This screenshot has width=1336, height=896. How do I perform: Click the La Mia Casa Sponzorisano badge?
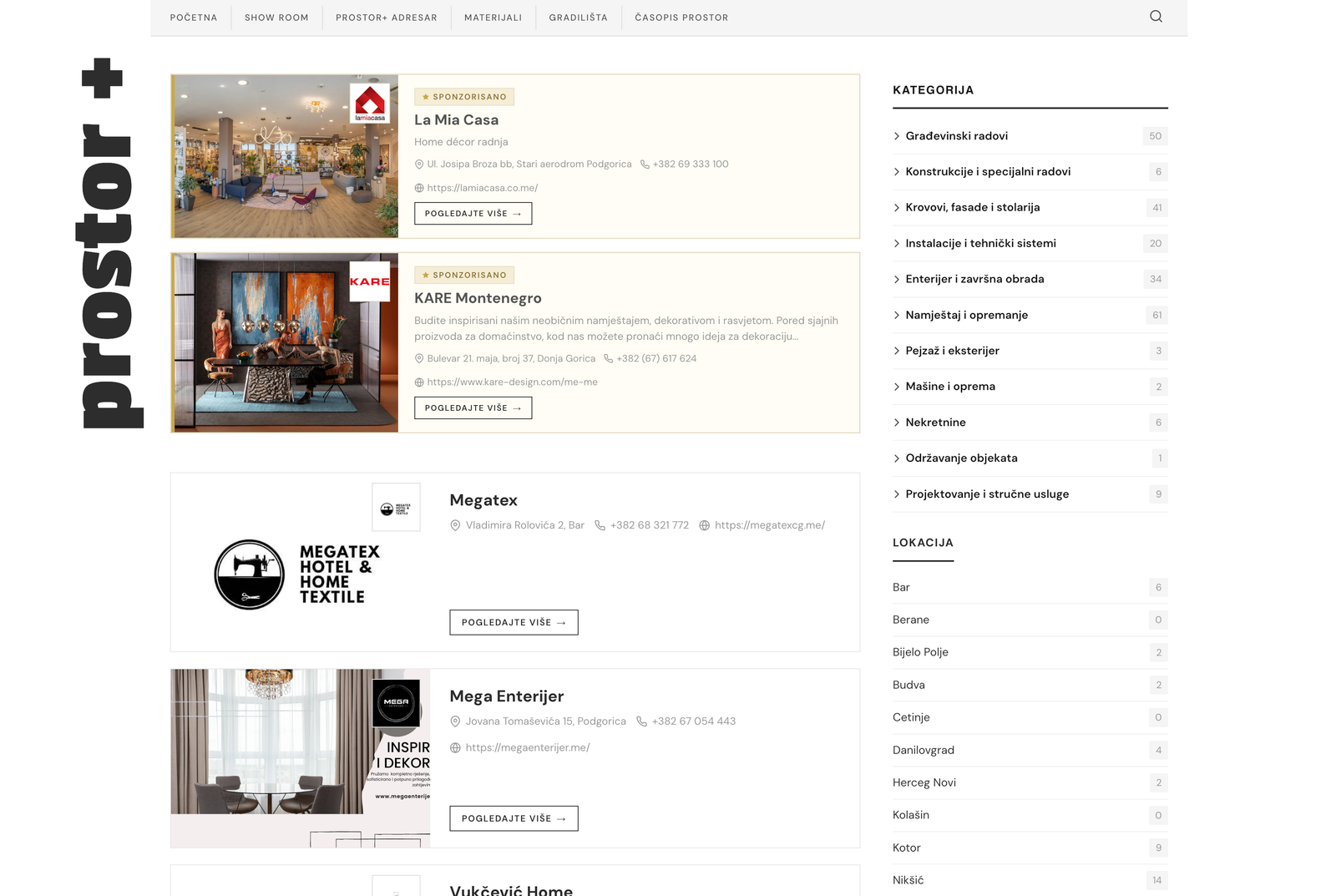pyautogui.click(x=464, y=97)
